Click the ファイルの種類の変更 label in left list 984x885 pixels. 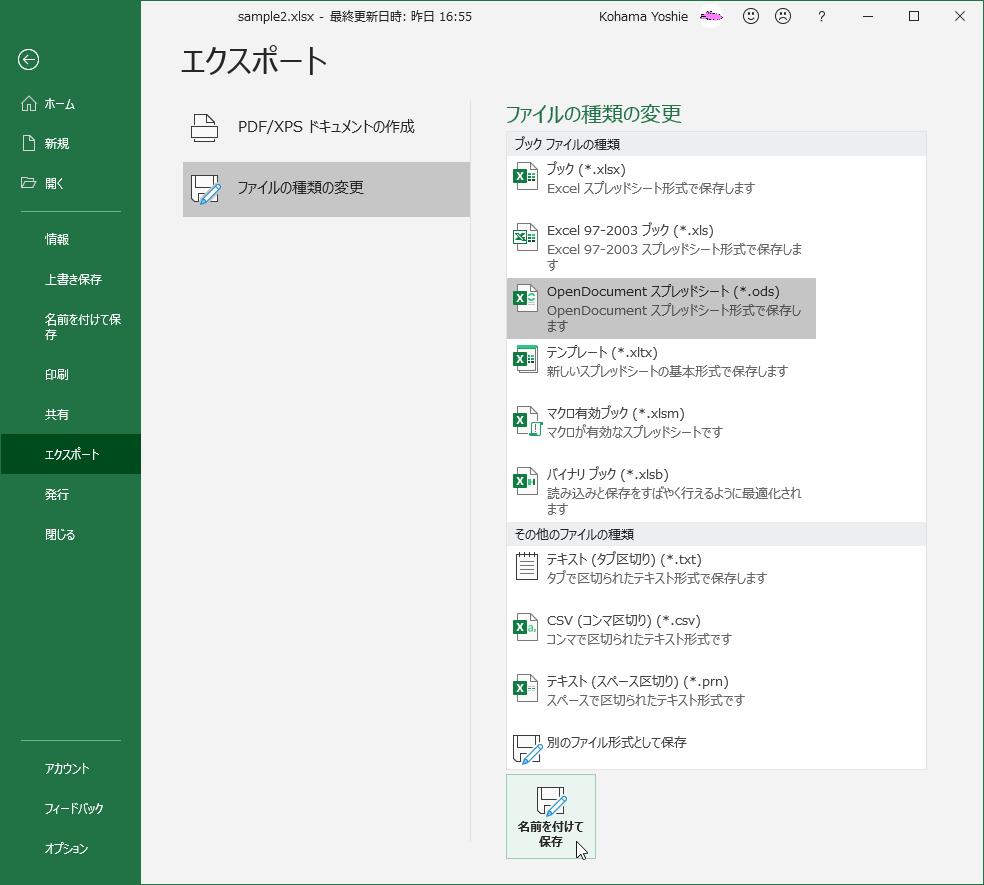300,188
